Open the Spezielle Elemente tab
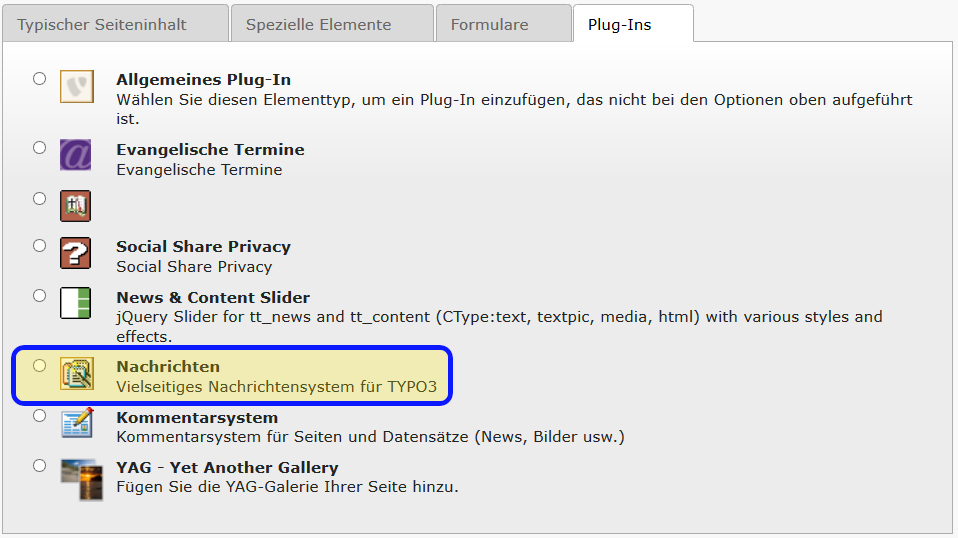 [319, 24]
